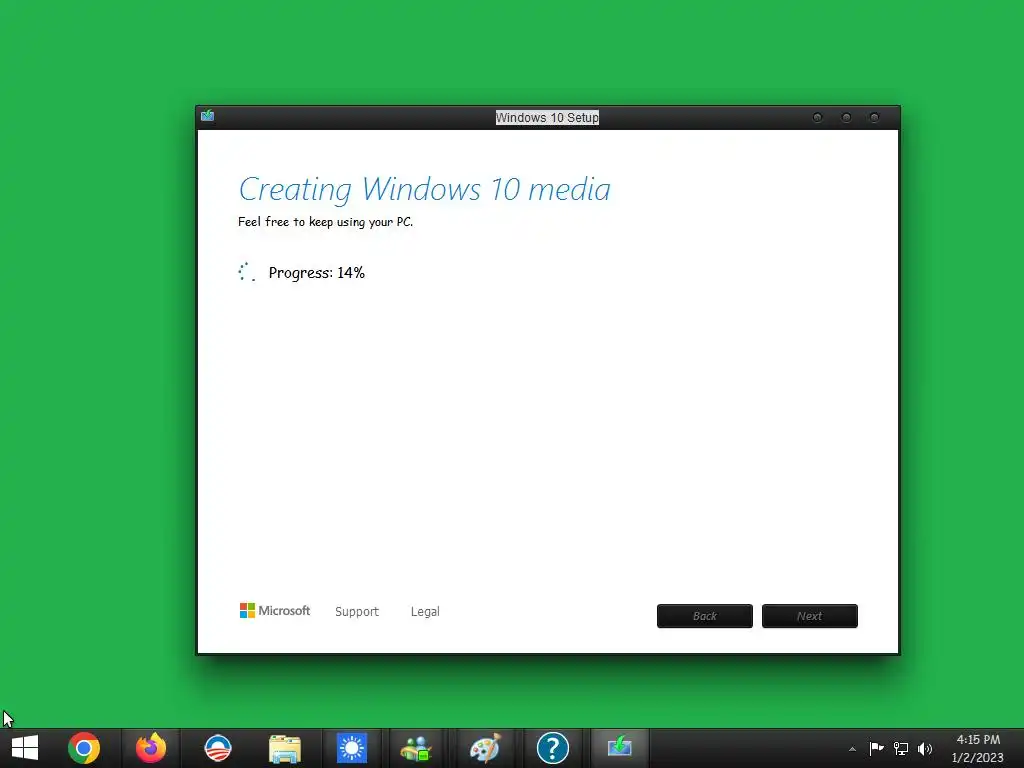Click the 'Creating Windows 10 media' heading
This screenshot has width=1024, height=768.
(424, 189)
